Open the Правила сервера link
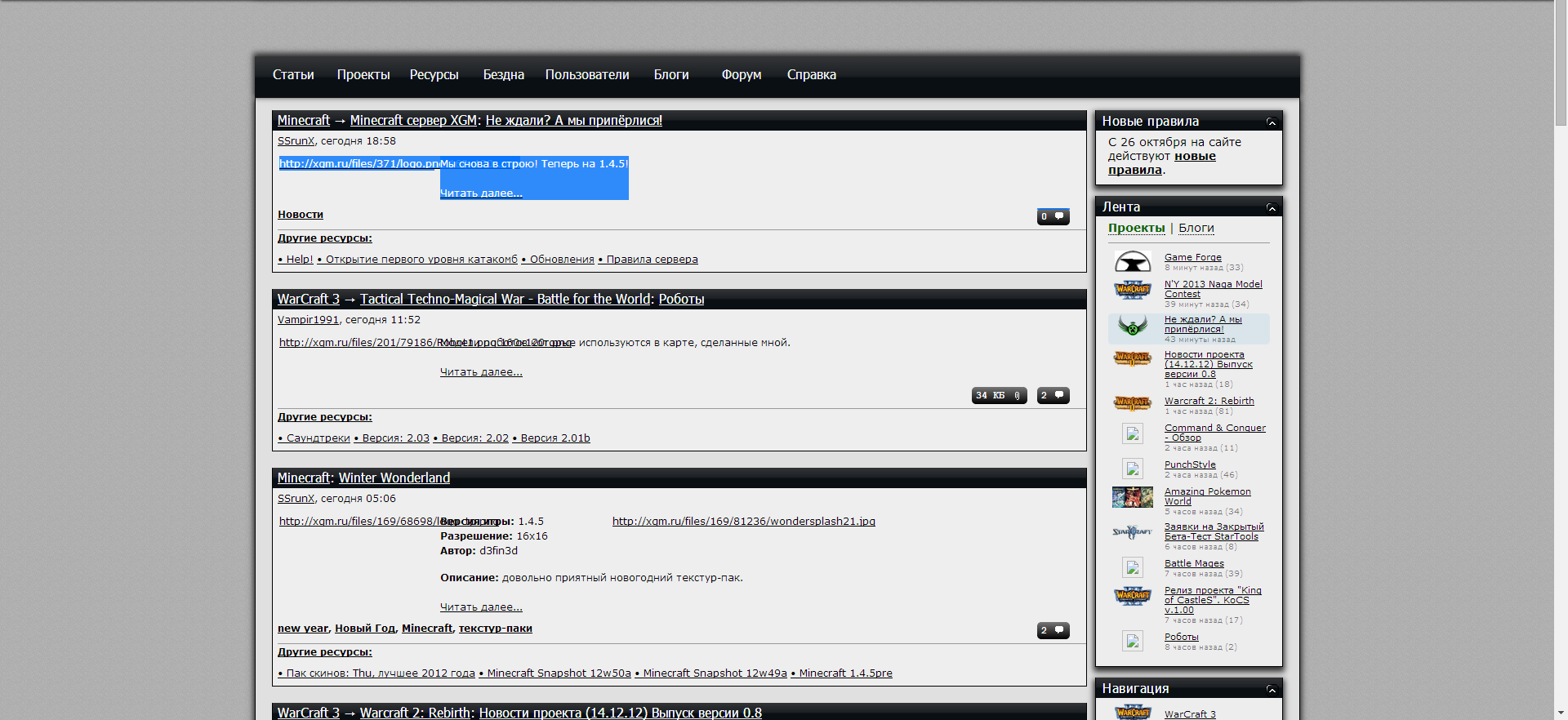 pyautogui.click(x=648, y=260)
